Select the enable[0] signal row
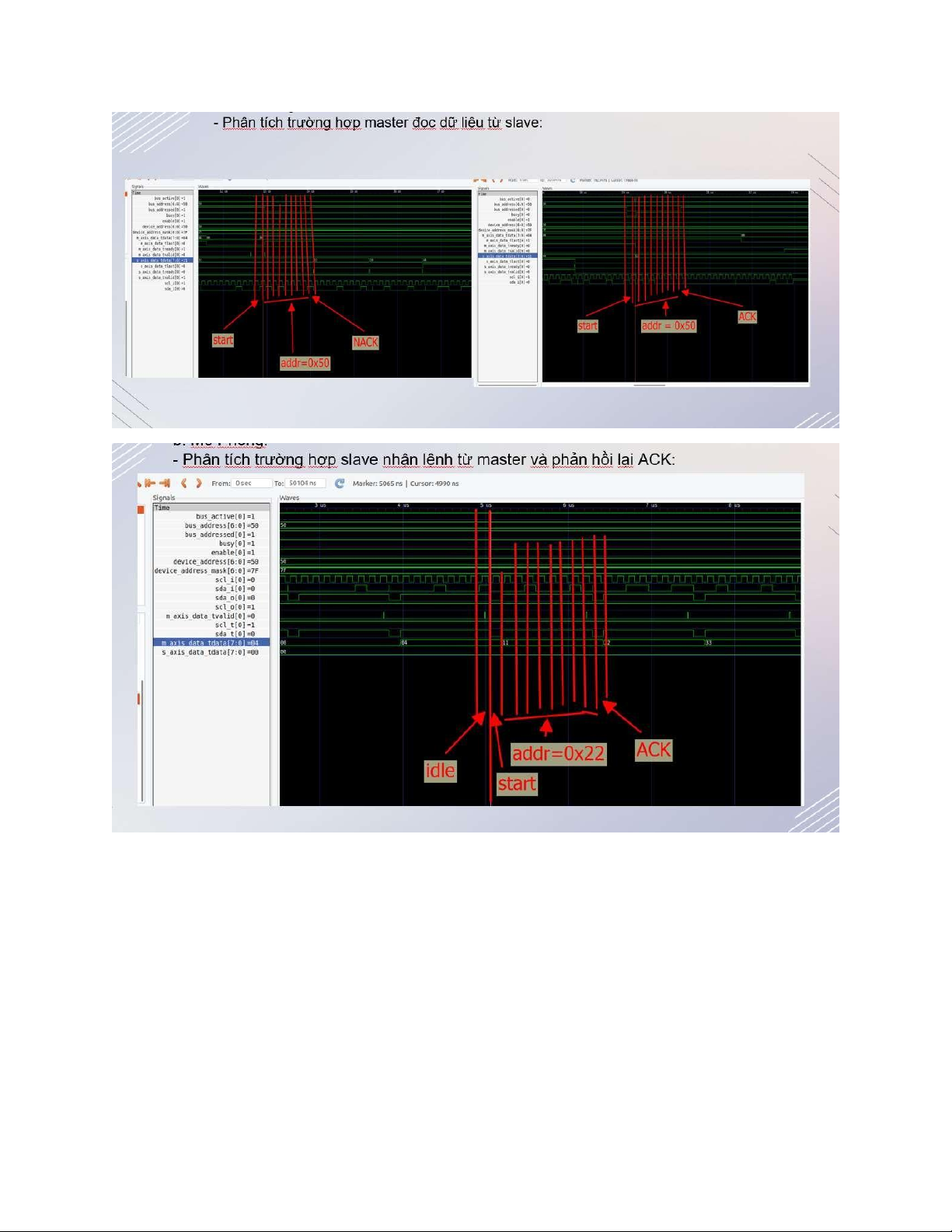The height and width of the screenshot is (1232, 952). tap(211, 553)
